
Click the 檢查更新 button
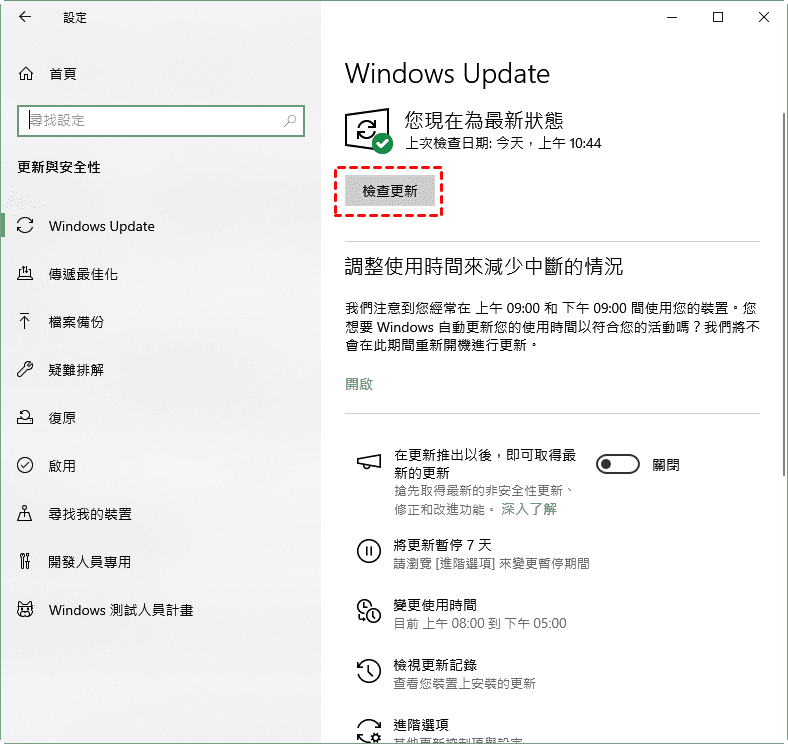coord(389,191)
